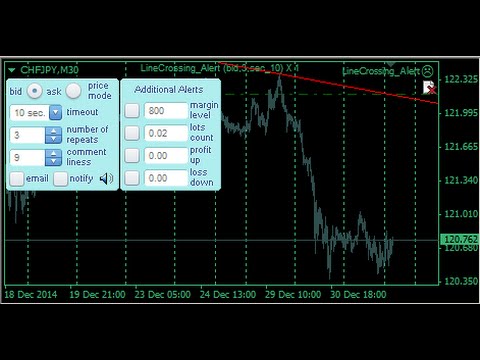
Task: Enable the margin level alert checkbox
Action: coord(132,110)
